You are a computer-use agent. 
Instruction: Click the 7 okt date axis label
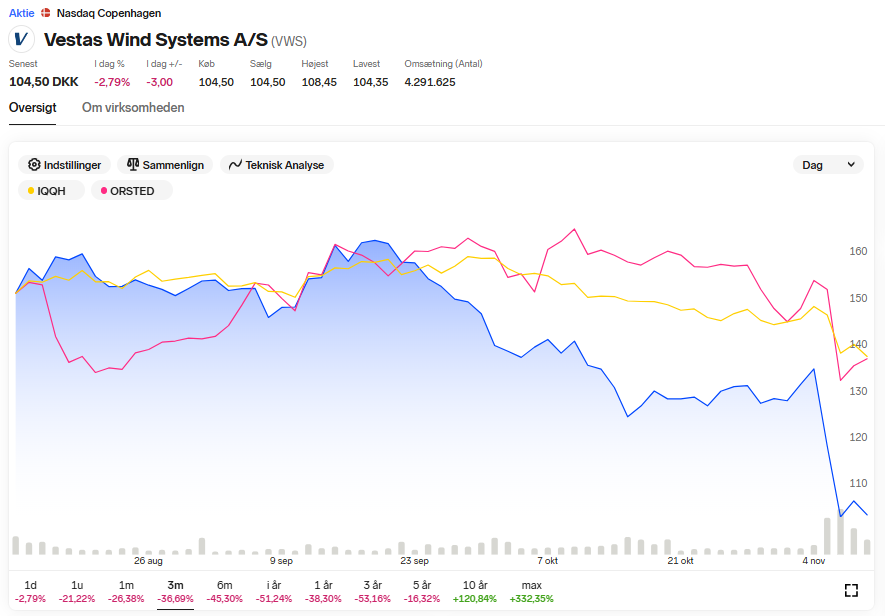point(547,561)
